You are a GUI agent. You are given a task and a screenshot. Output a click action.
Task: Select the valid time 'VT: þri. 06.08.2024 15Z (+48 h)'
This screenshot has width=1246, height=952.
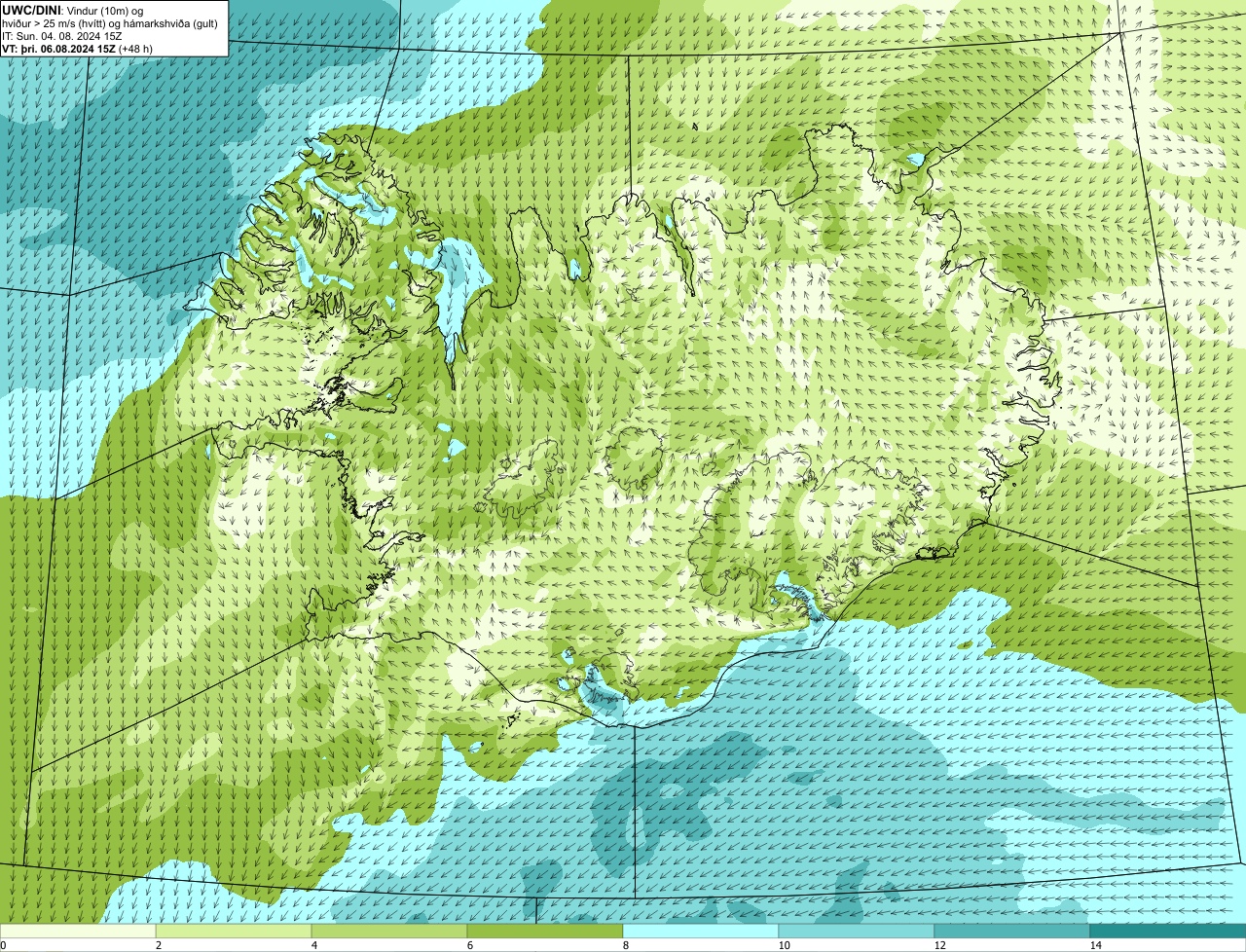78,49
